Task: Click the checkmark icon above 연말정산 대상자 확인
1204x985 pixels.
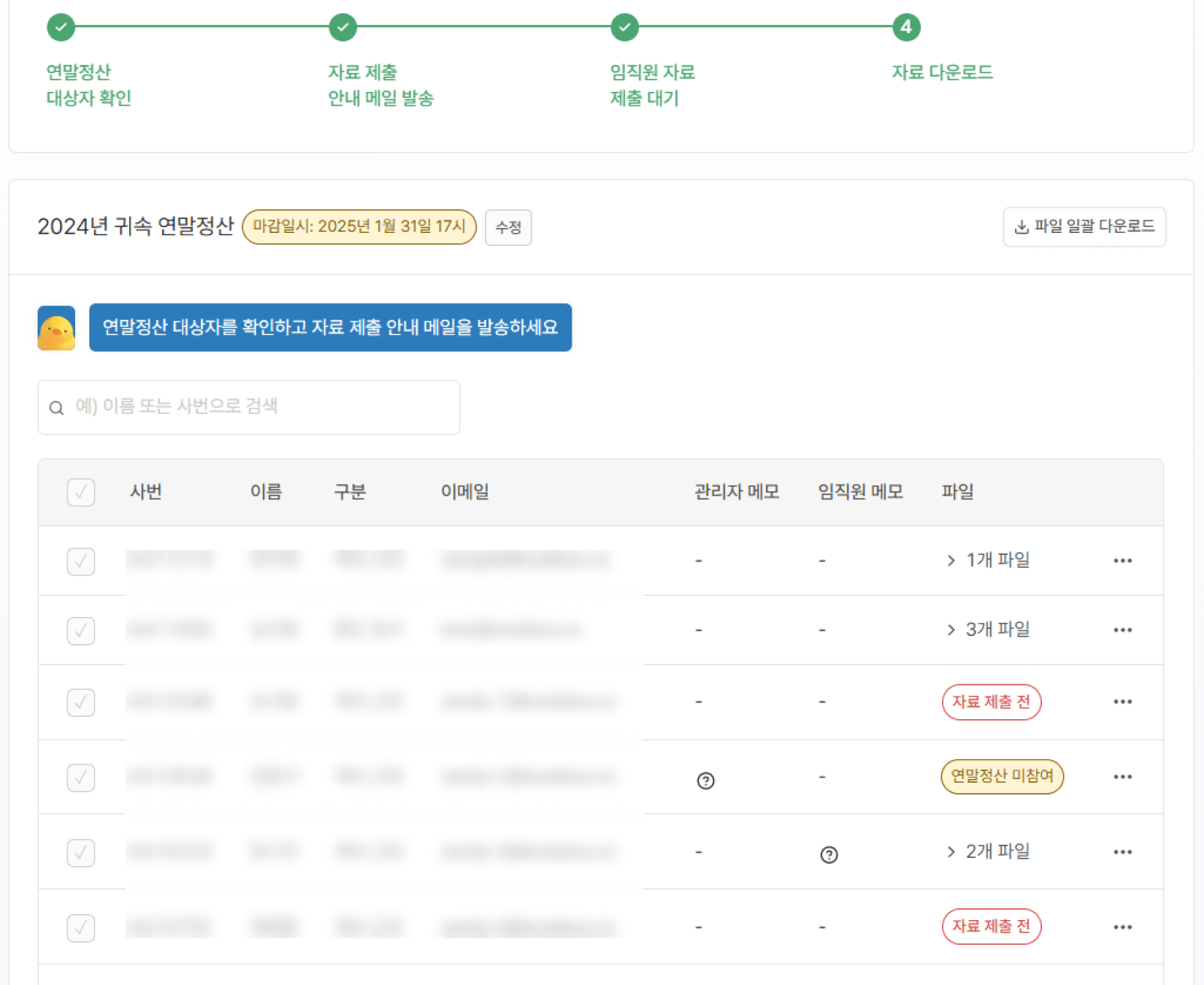Action: click(x=61, y=27)
